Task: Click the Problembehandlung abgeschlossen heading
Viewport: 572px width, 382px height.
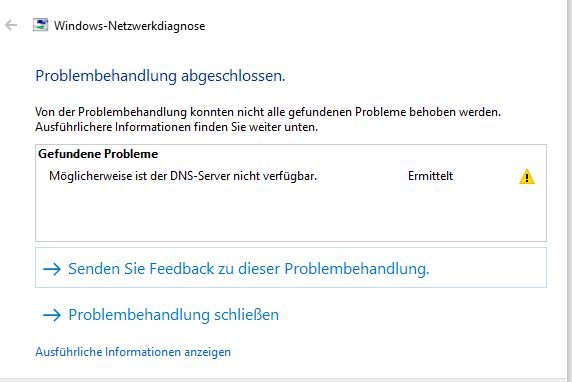Action: coord(160,76)
